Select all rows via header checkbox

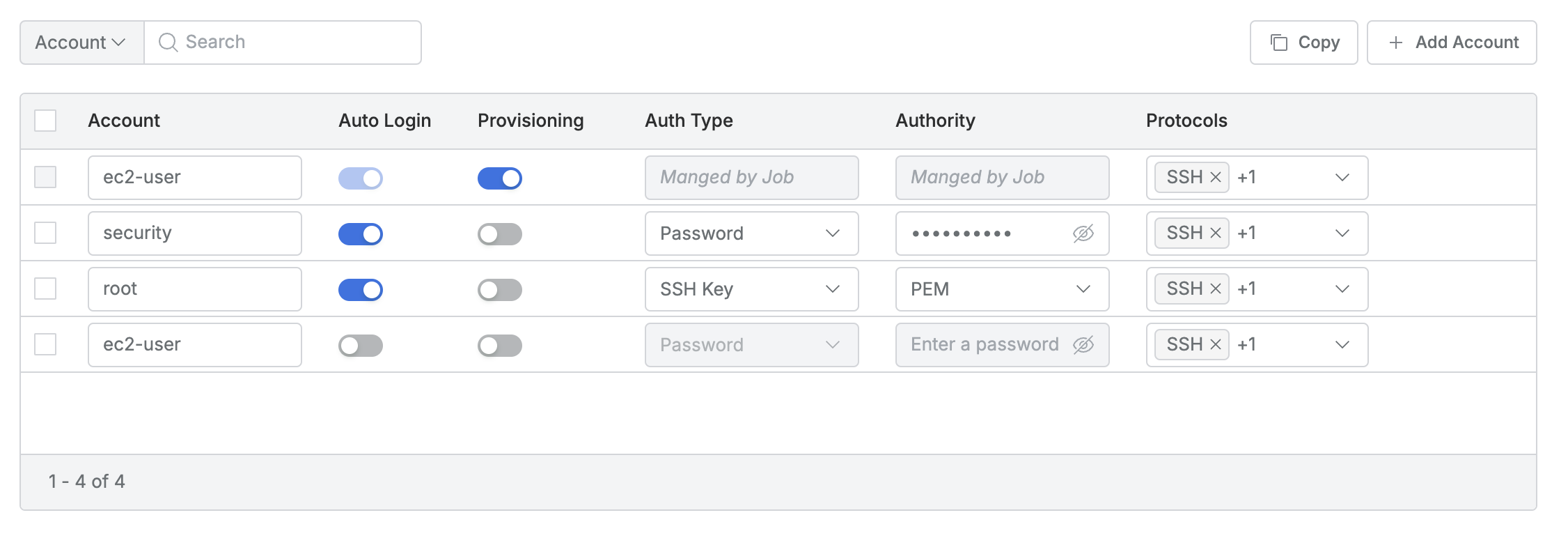(x=45, y=121)
